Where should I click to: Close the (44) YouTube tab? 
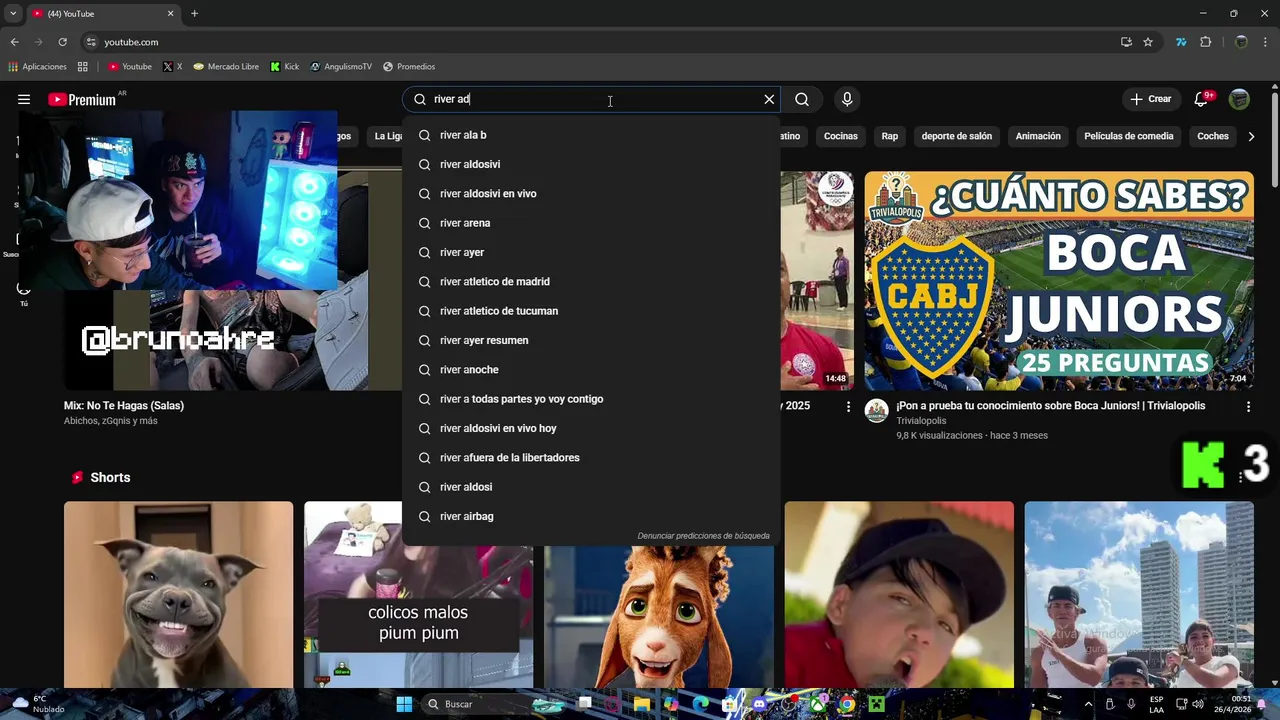[170, 13]
